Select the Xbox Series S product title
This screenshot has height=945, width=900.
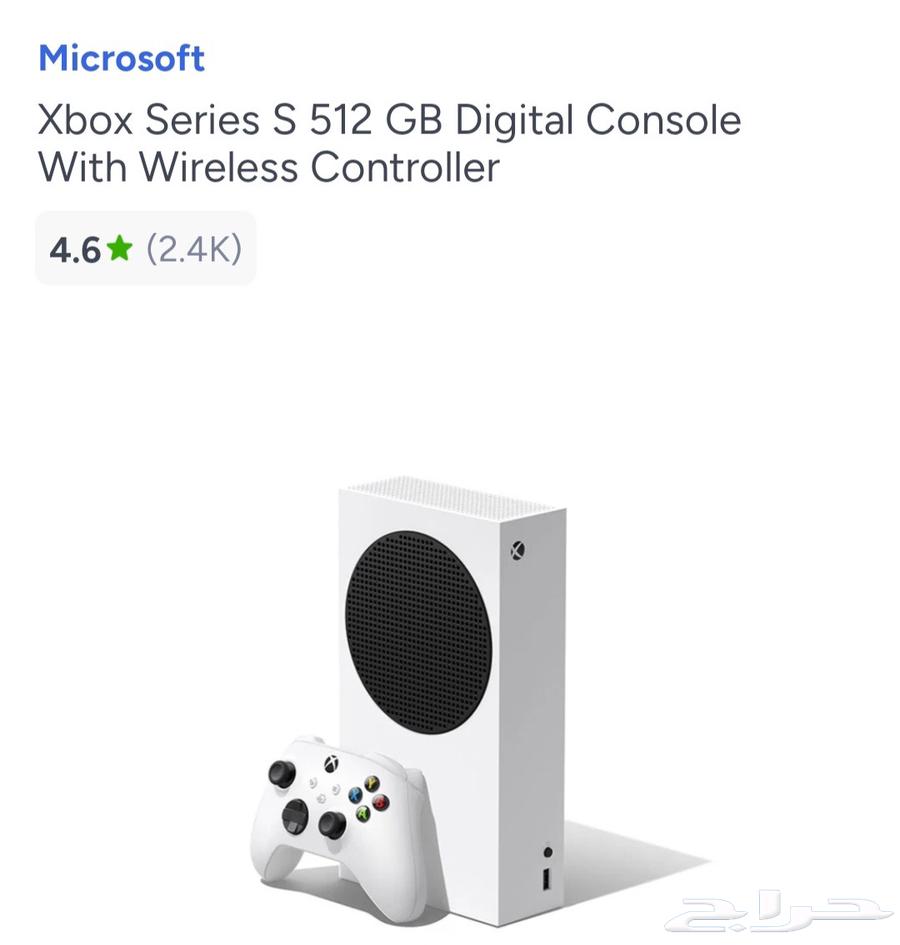point(389,143)
